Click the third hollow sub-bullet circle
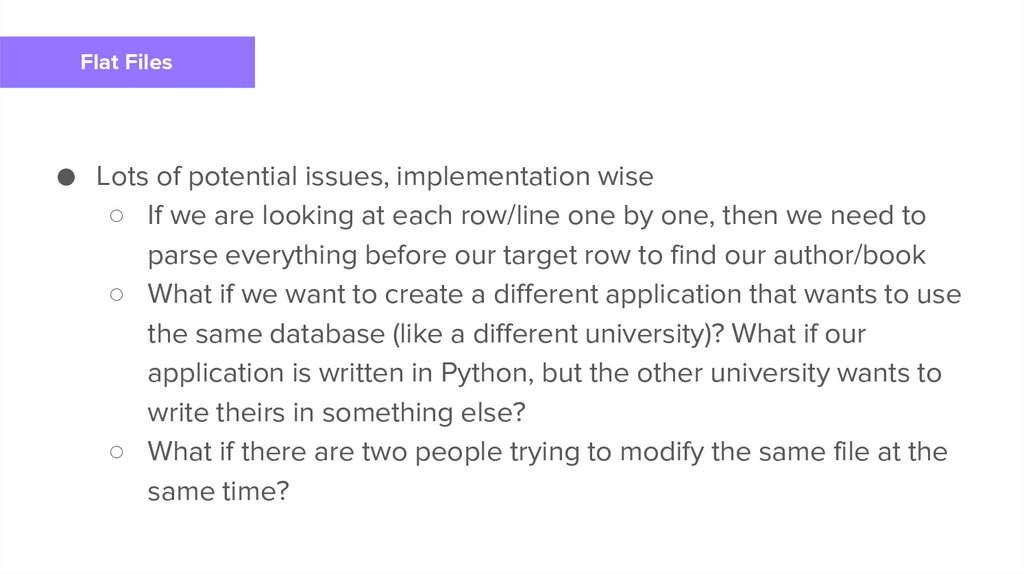Viewport: 1024px width, 574px height. click(117, 452)
